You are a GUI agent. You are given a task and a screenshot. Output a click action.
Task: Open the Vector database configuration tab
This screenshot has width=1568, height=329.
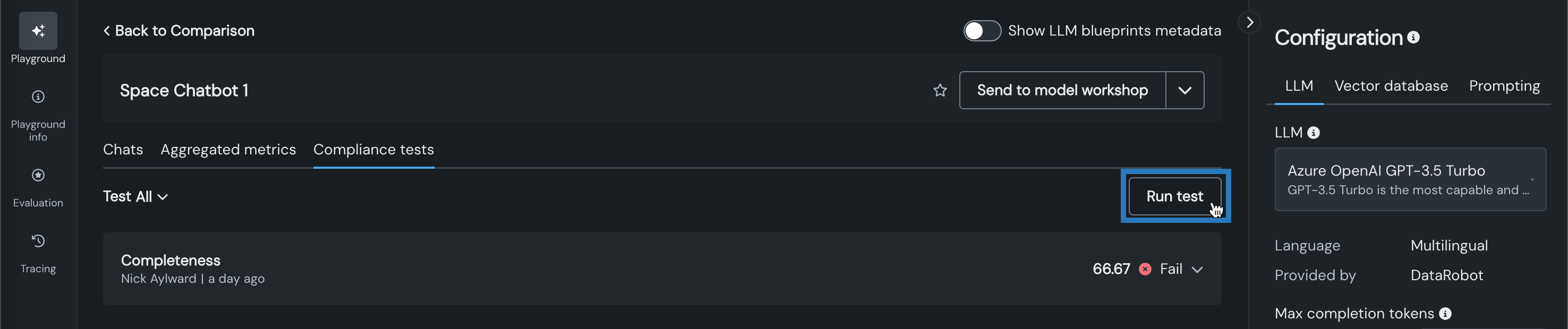pos(1391,86)
